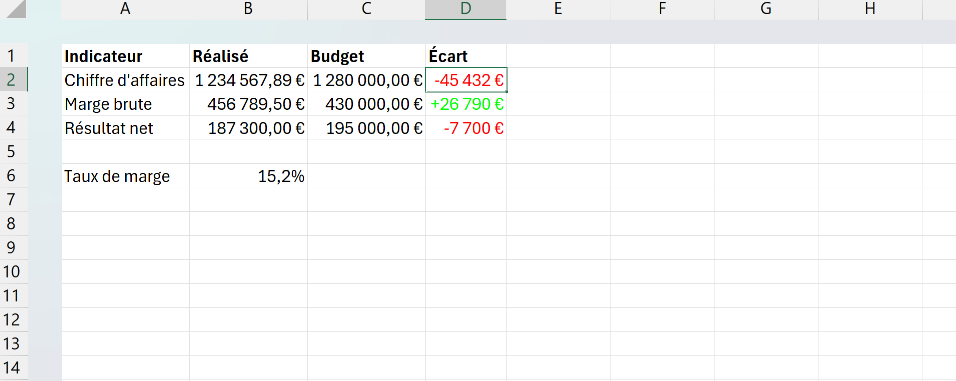Select column B header
Screen dimensions: 956x381
pos(248,9)
